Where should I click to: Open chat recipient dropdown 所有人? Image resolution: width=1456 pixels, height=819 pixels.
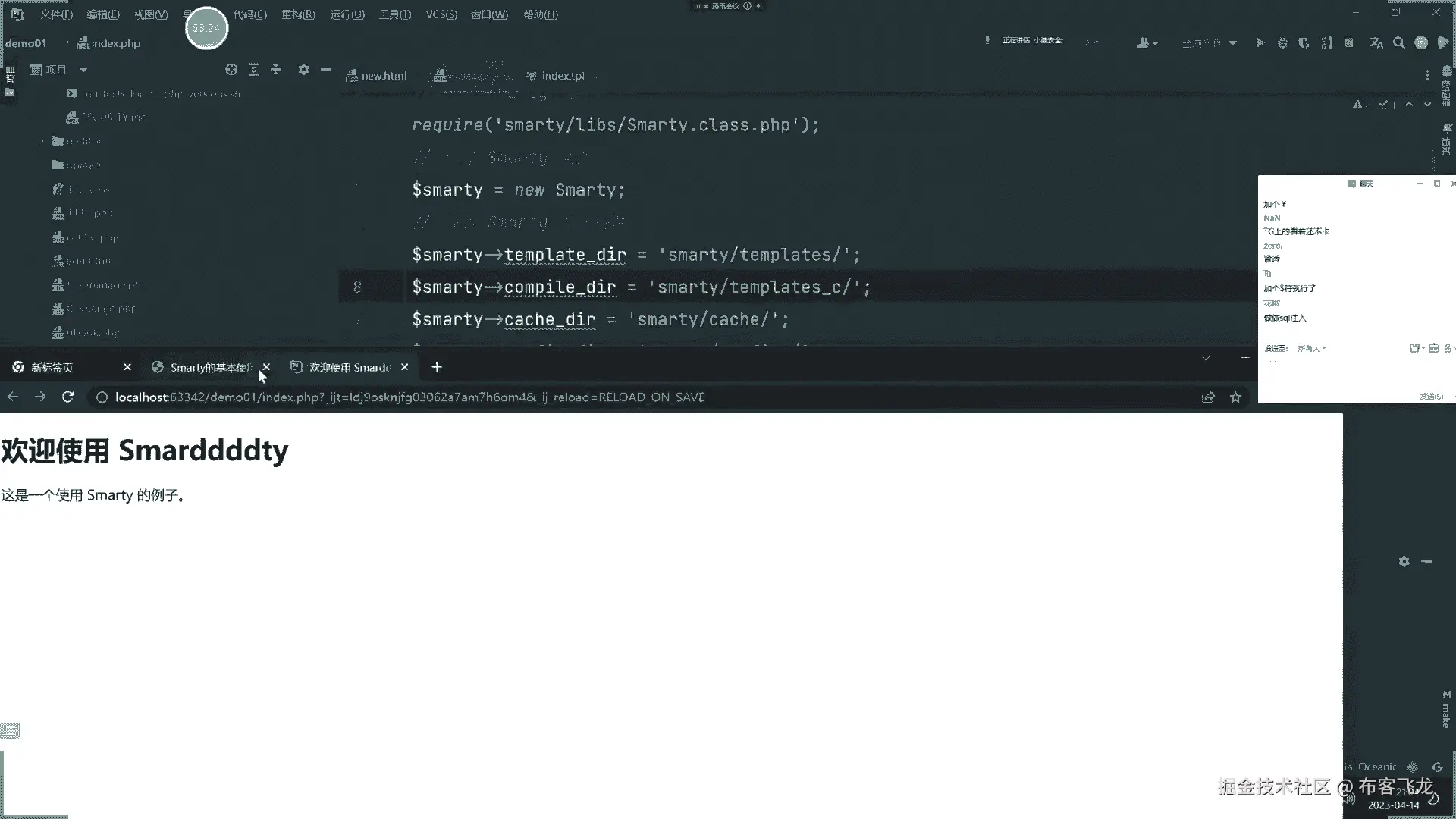coord(1311,349)
